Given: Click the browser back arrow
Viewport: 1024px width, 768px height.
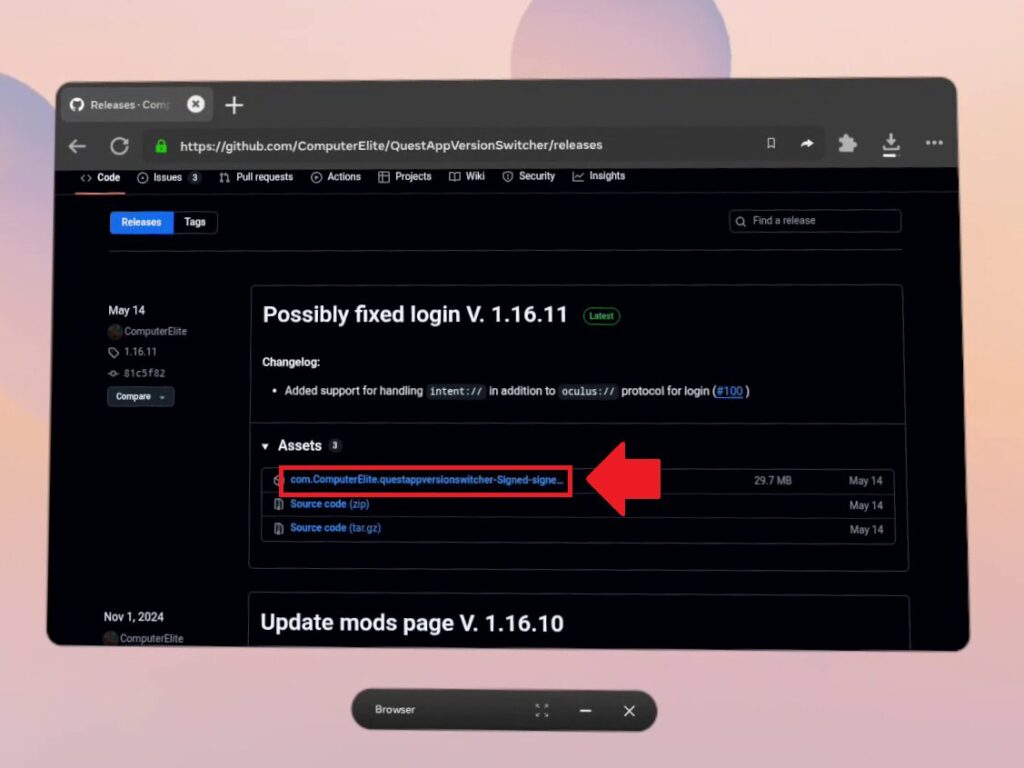Looking at the screenshot, I should [x=77, y=146].
